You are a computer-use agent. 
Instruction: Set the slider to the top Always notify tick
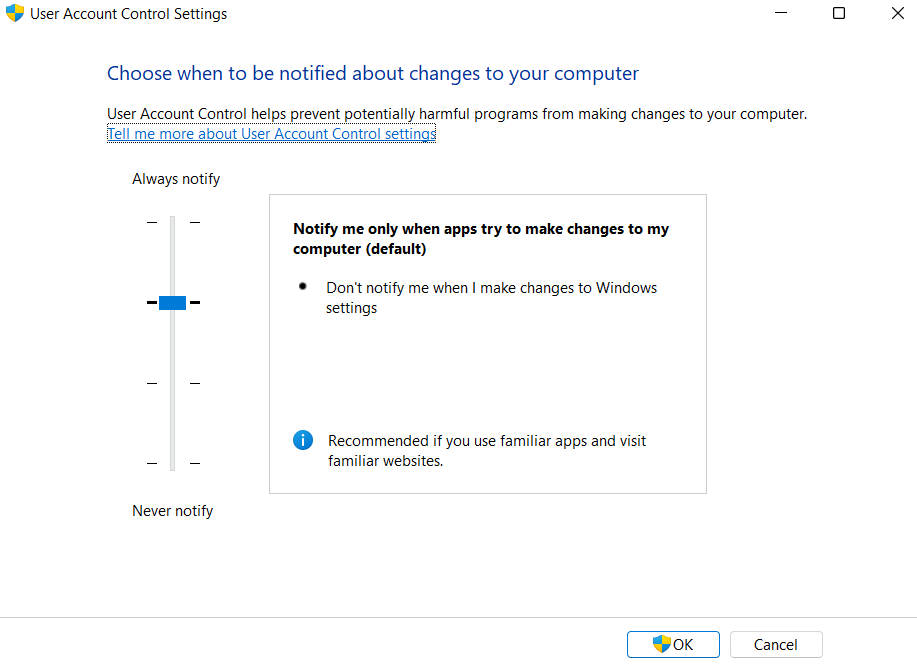click(x=173, y=222)
